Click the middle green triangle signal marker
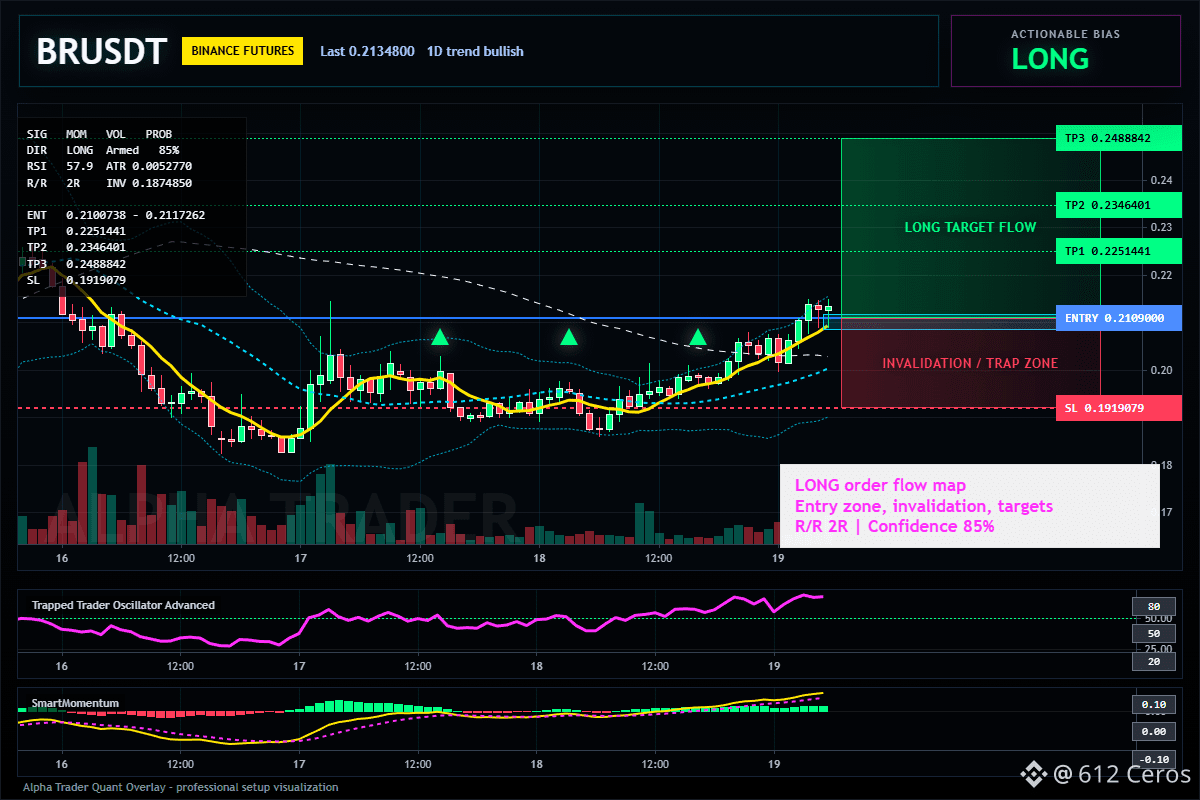Image resolution: width=1200 pixels, height=800 pixels. 569,337
